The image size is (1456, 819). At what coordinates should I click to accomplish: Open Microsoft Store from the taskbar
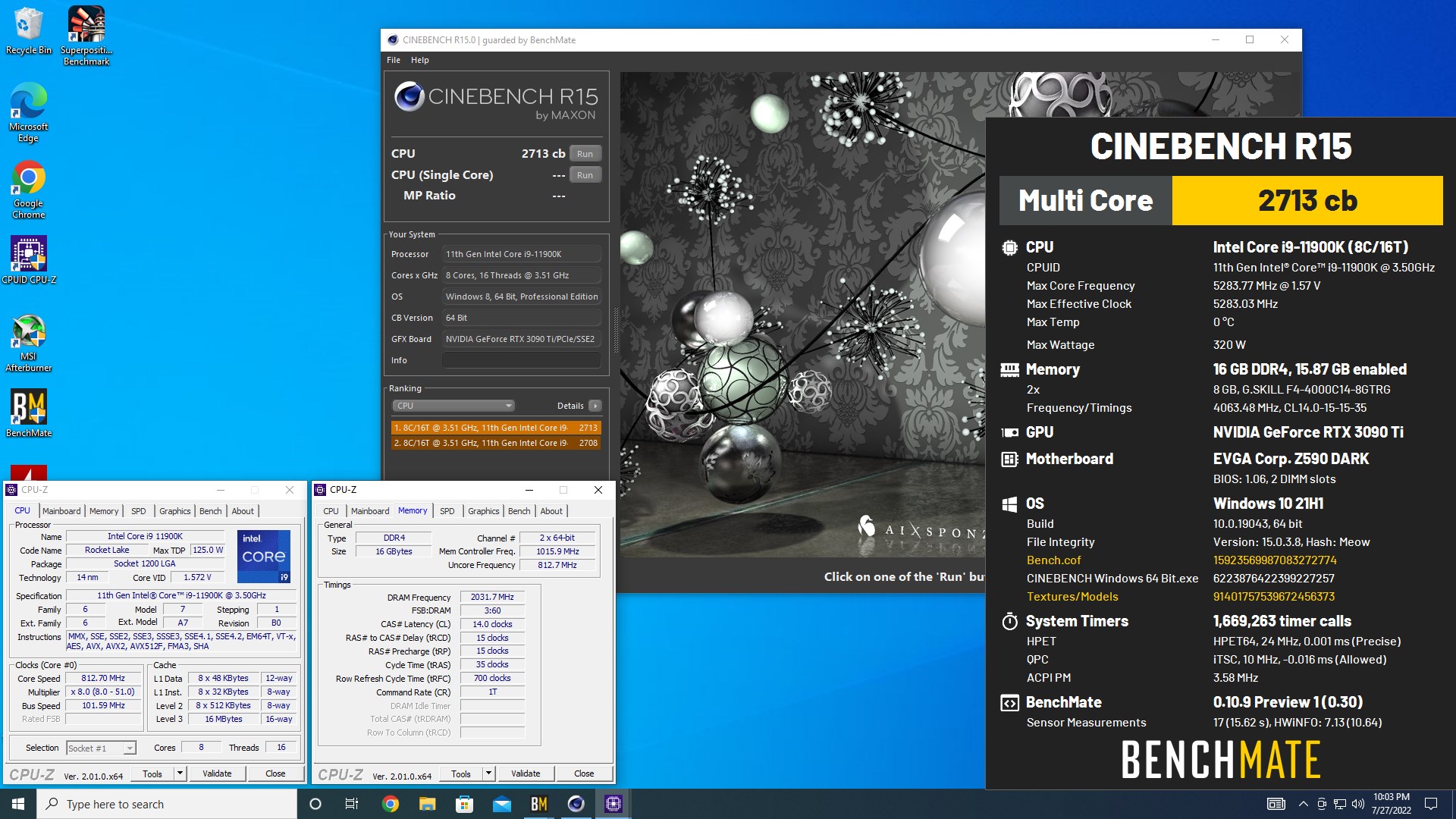(x=465, y=804)
